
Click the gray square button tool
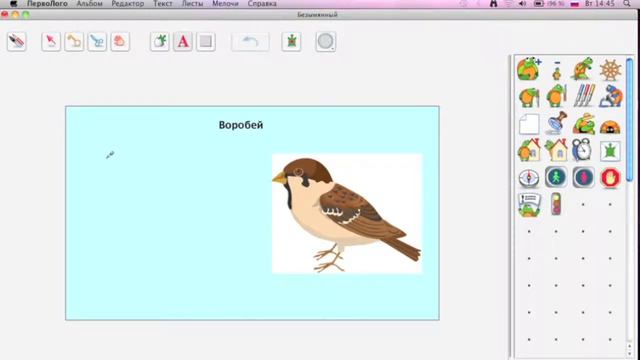pyautogui.click(x=206, y=42)
